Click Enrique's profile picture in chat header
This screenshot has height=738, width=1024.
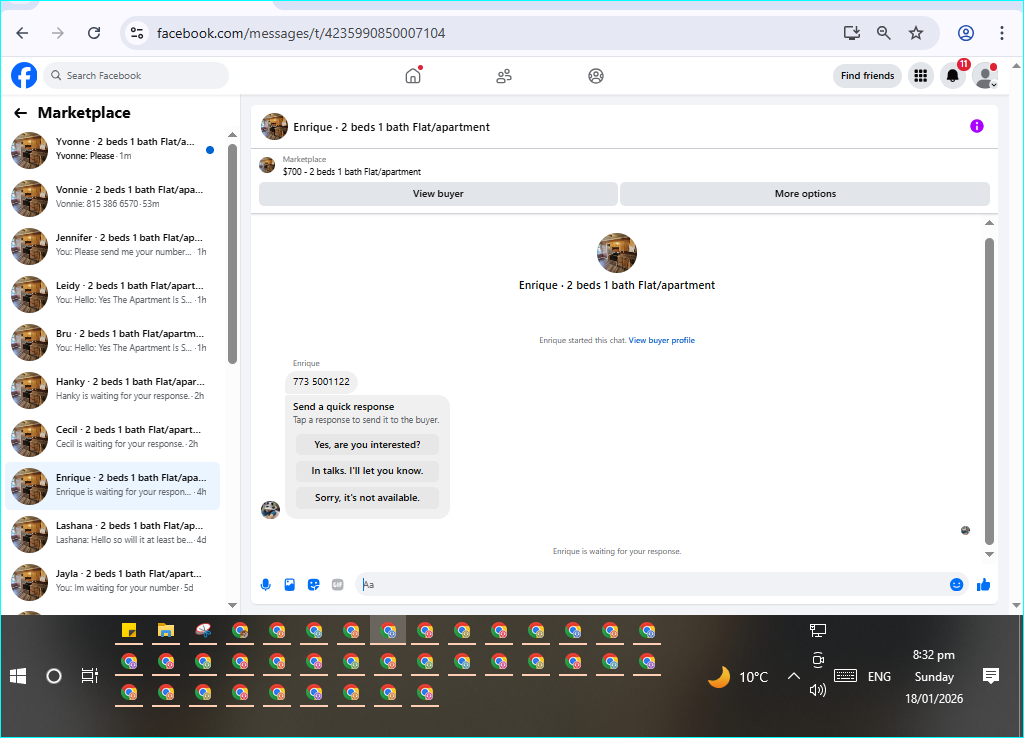[274, 127]
